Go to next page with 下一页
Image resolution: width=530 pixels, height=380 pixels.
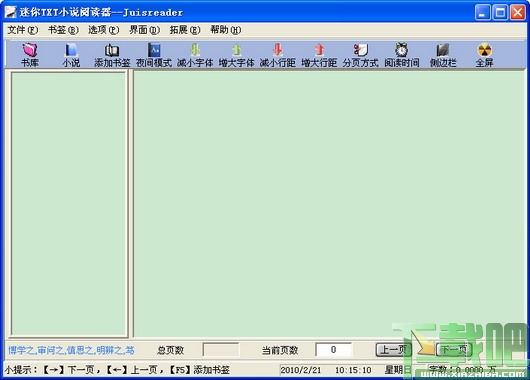454,350
